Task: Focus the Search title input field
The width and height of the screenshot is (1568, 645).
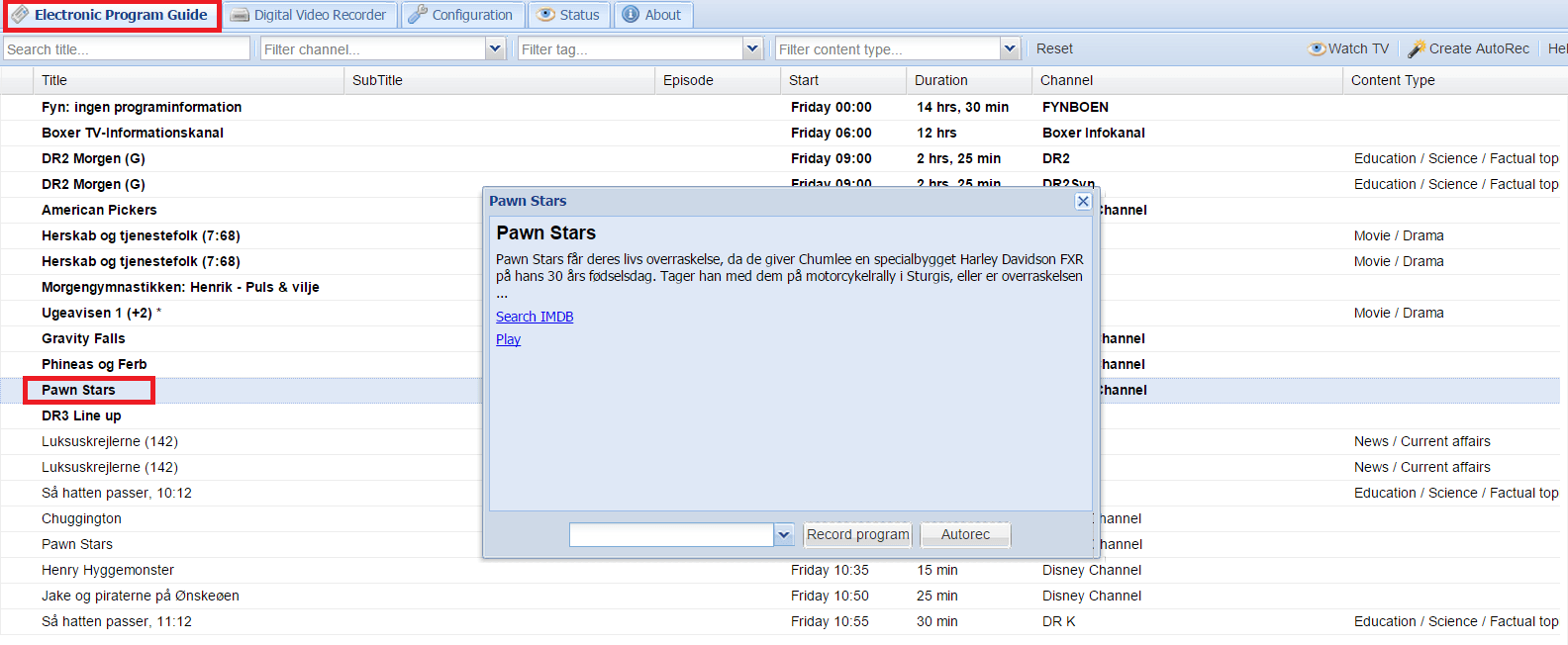Action: pos(127,48)
